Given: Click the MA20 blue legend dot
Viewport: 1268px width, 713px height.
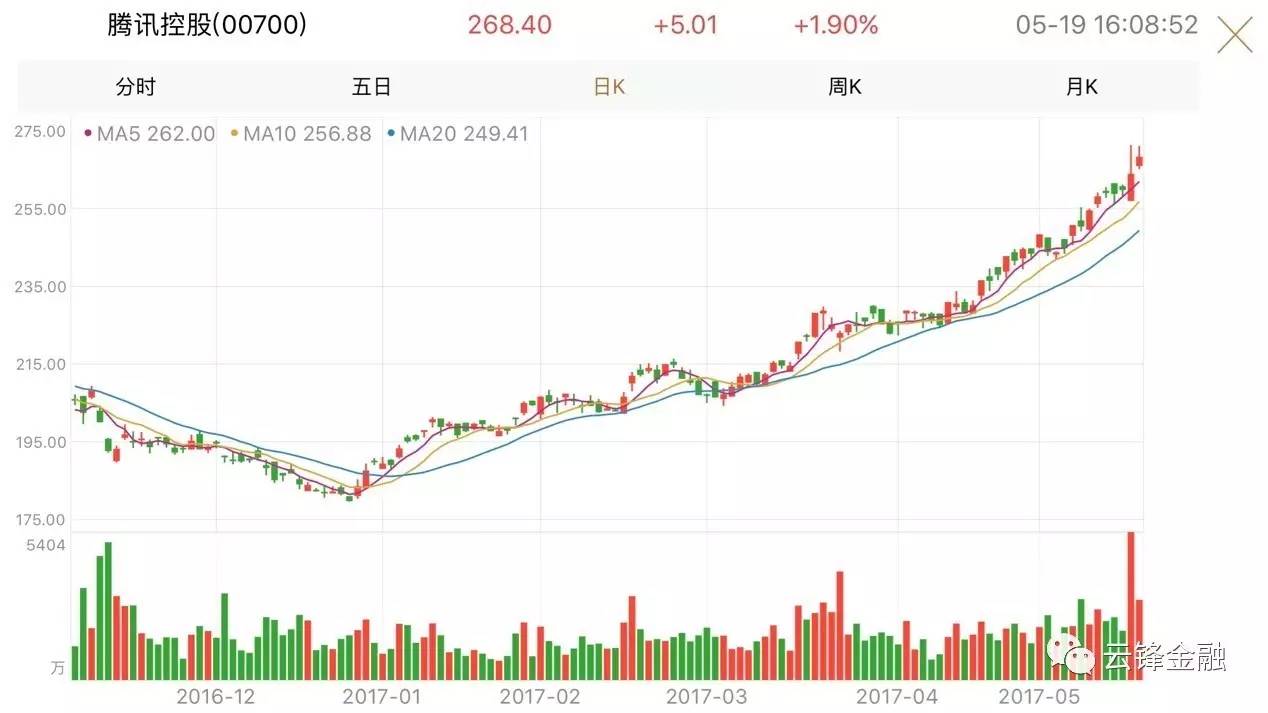Looking at the screenshot, I should [x=391, y=133].
